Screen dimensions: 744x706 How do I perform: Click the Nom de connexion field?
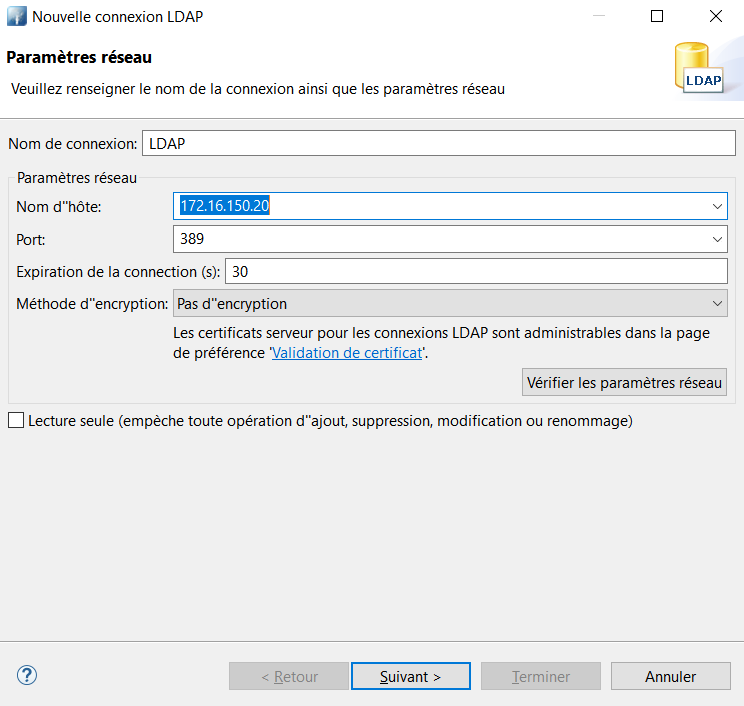click(x=438, y=143)
